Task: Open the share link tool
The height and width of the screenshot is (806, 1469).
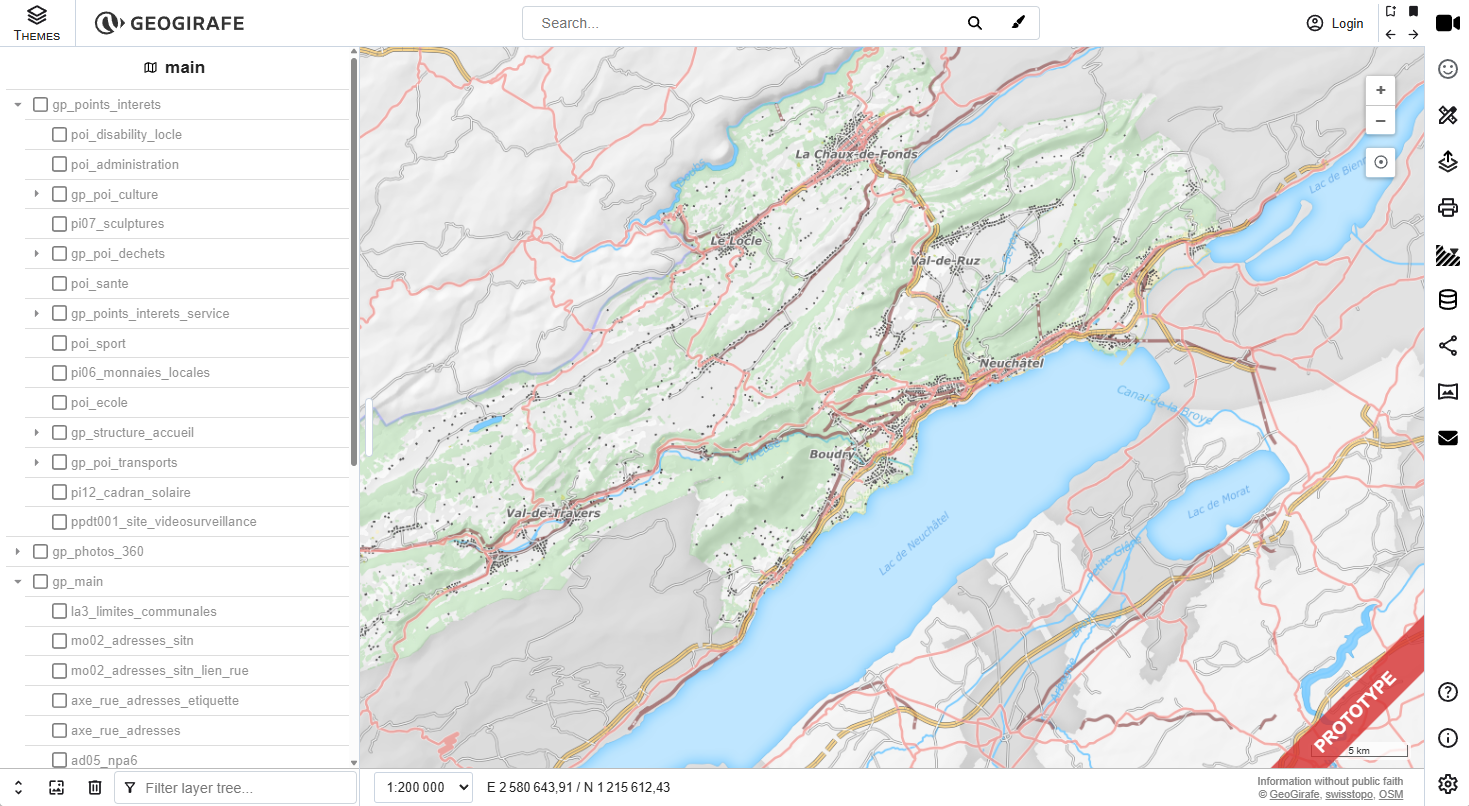Action: [1447, 346]
